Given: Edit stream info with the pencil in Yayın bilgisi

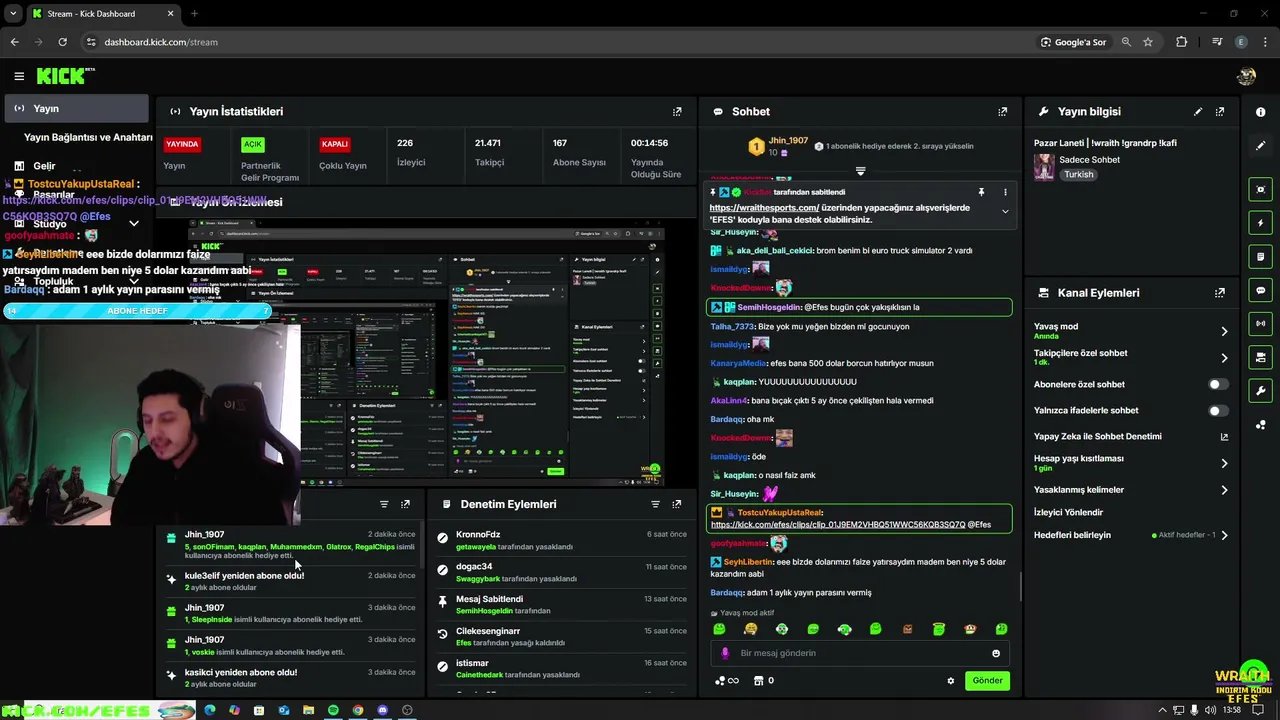Looking at the screenshot, I should [x=1198, y=112].
